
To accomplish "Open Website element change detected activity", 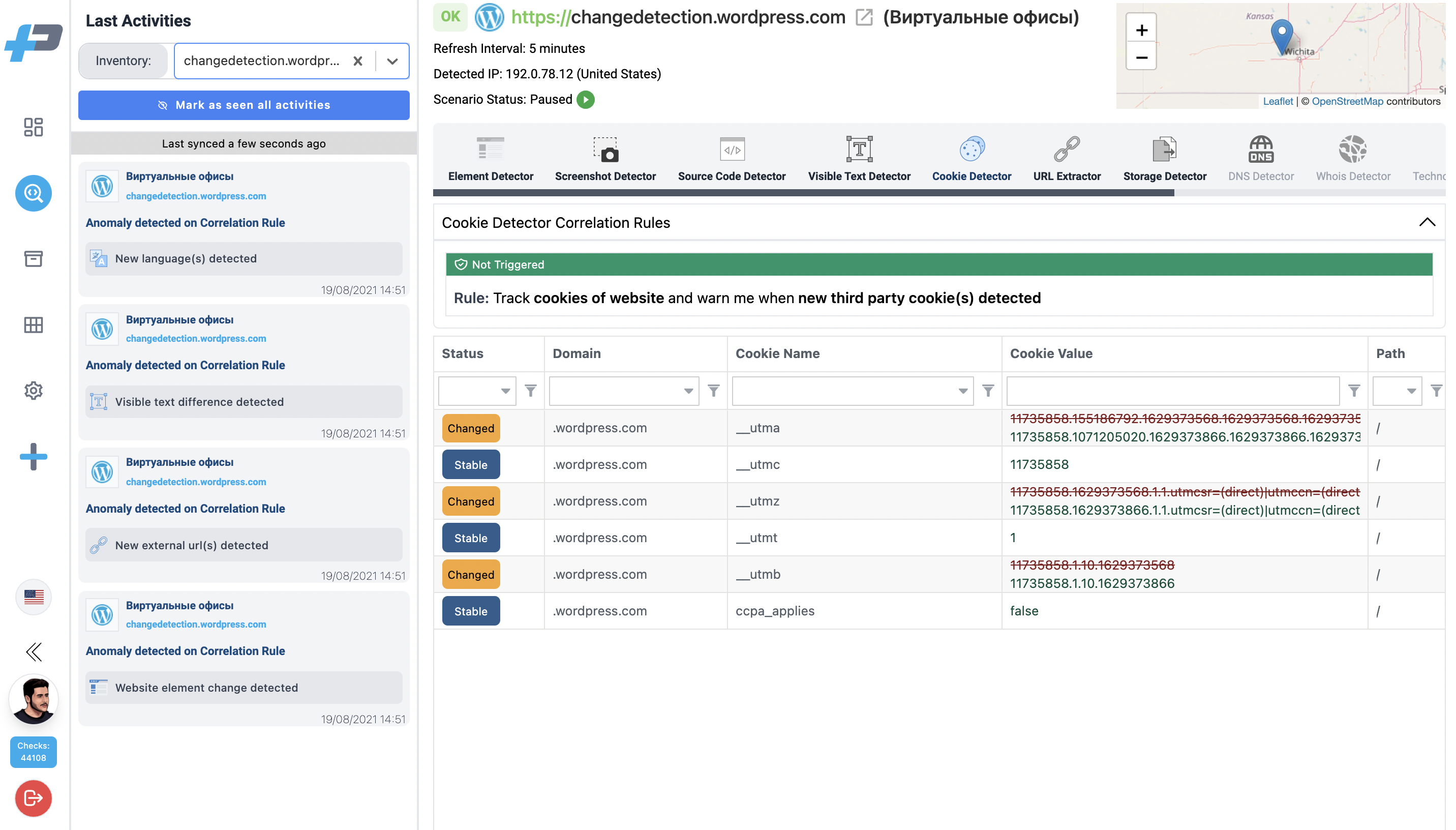I will click(244, 687).
